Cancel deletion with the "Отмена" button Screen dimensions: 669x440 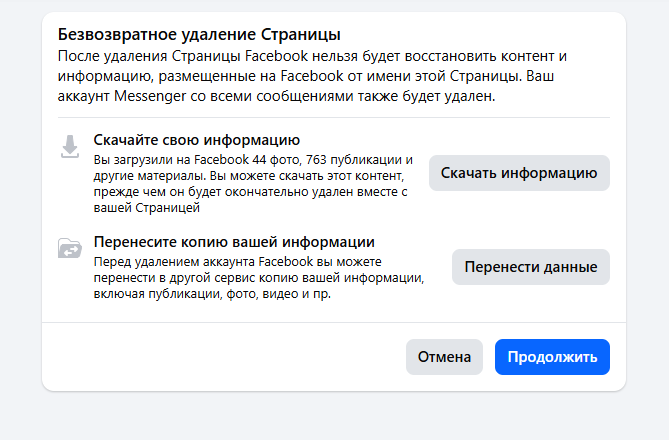pos(444,357)
